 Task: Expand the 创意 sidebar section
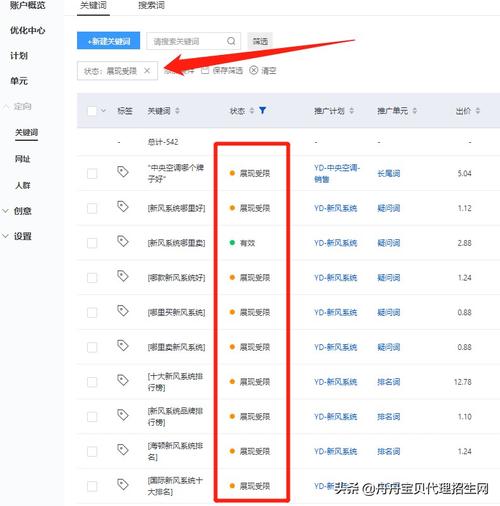click(5, 211)
